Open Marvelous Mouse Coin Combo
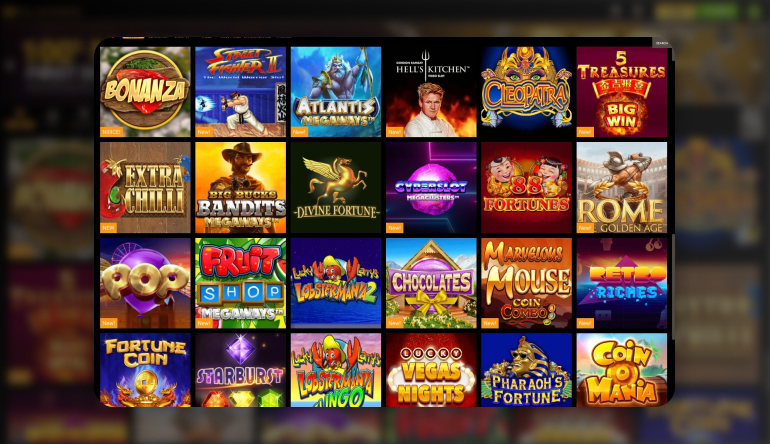Image resolution: width=770 pixels, height=444 pixels. [526, 283]
